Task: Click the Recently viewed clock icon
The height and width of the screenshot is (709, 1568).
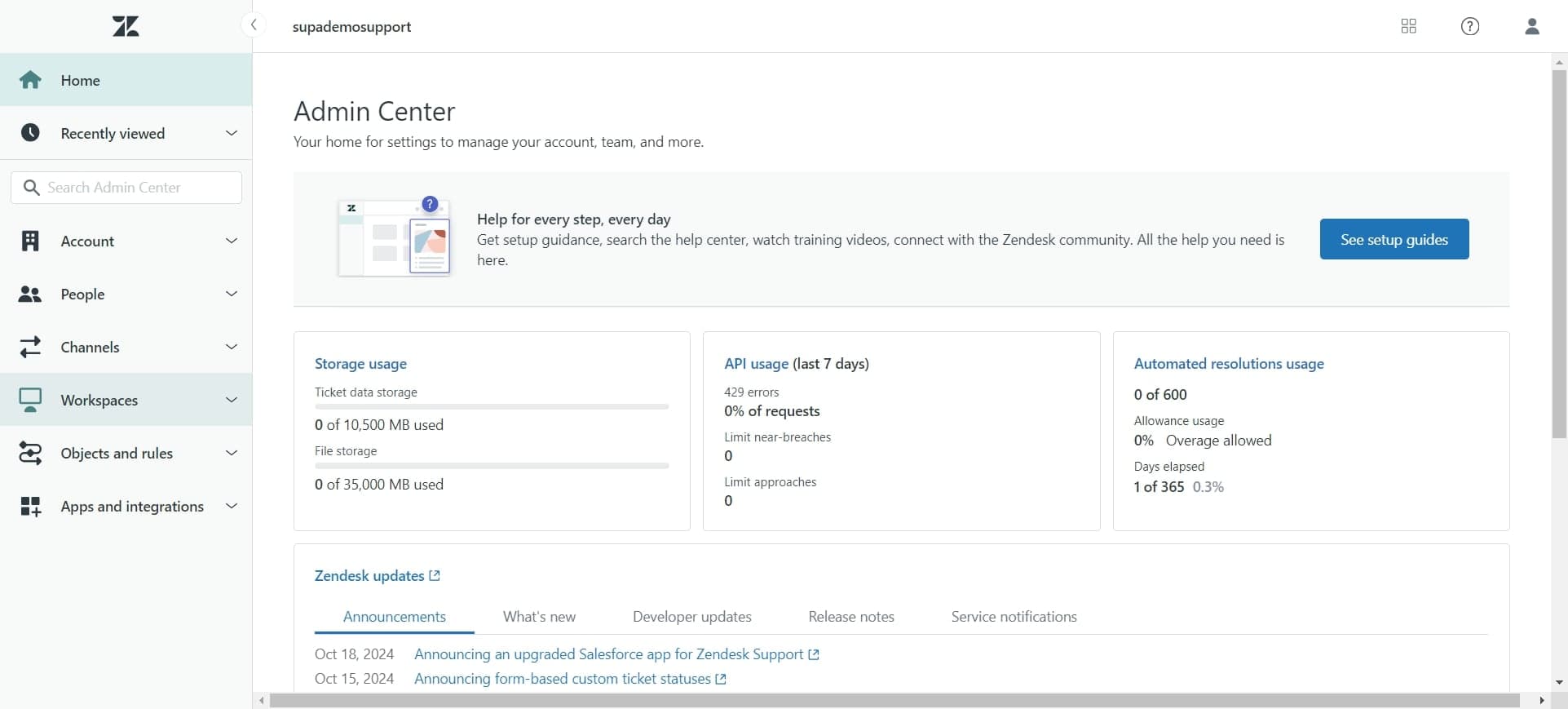Action: [x=30, y=133]
